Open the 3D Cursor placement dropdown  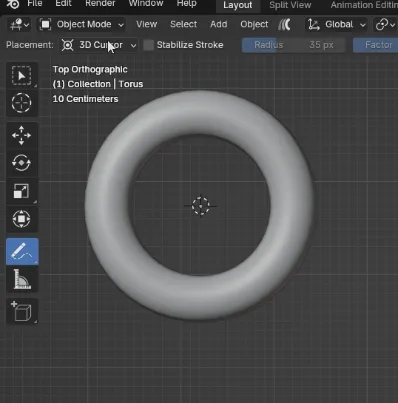[99, 45]
